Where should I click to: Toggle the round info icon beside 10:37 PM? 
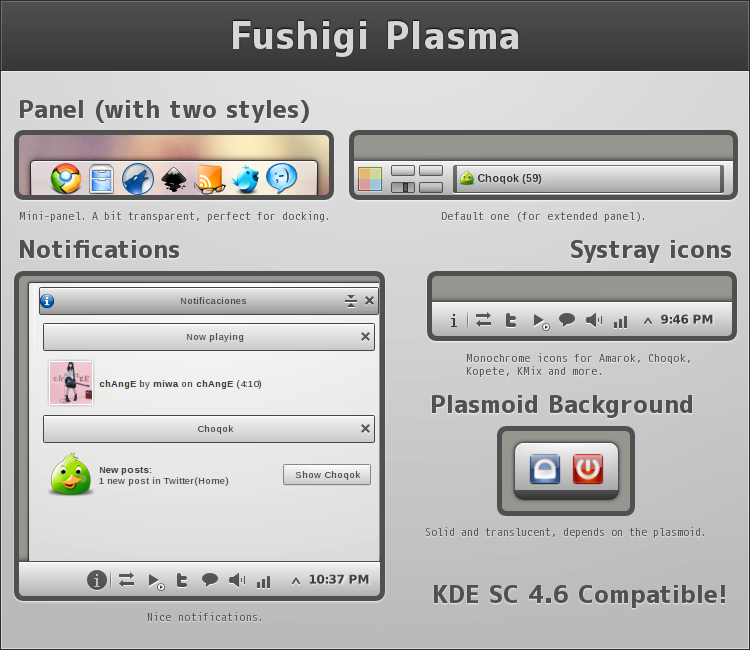click(96, 579)
